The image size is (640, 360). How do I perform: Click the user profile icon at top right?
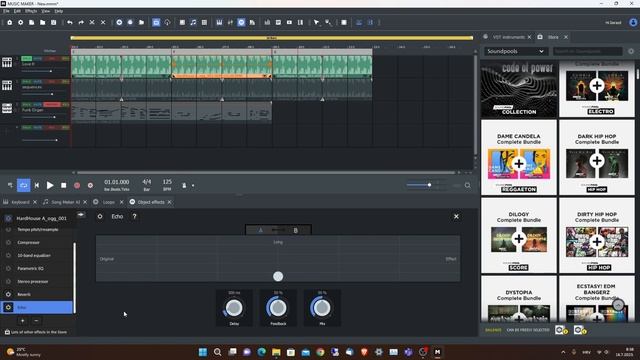pos(633,22)
